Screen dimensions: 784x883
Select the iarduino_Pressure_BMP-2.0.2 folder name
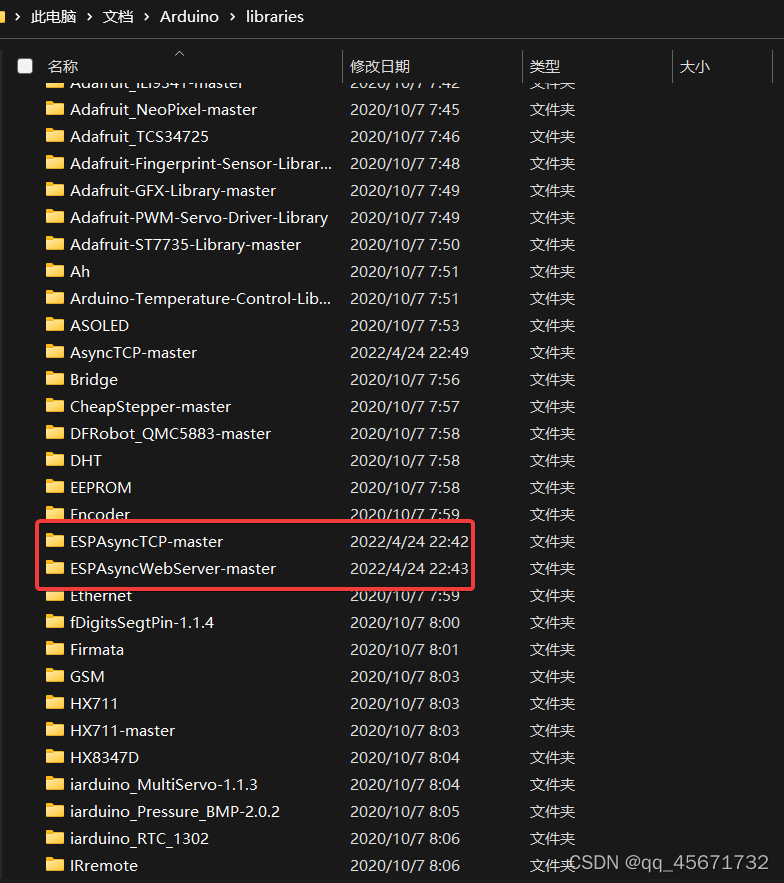pyautogui.click(x=175, y=811)
